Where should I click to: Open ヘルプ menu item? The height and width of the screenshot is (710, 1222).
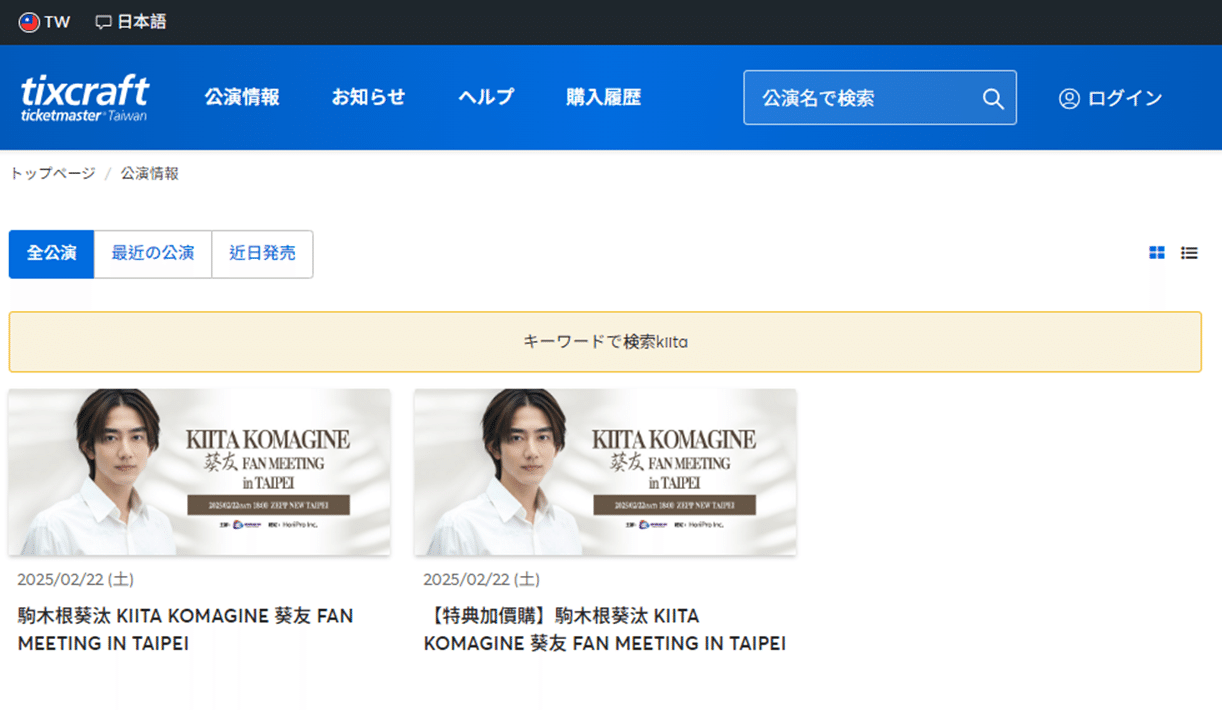click(x=486, y=97)
